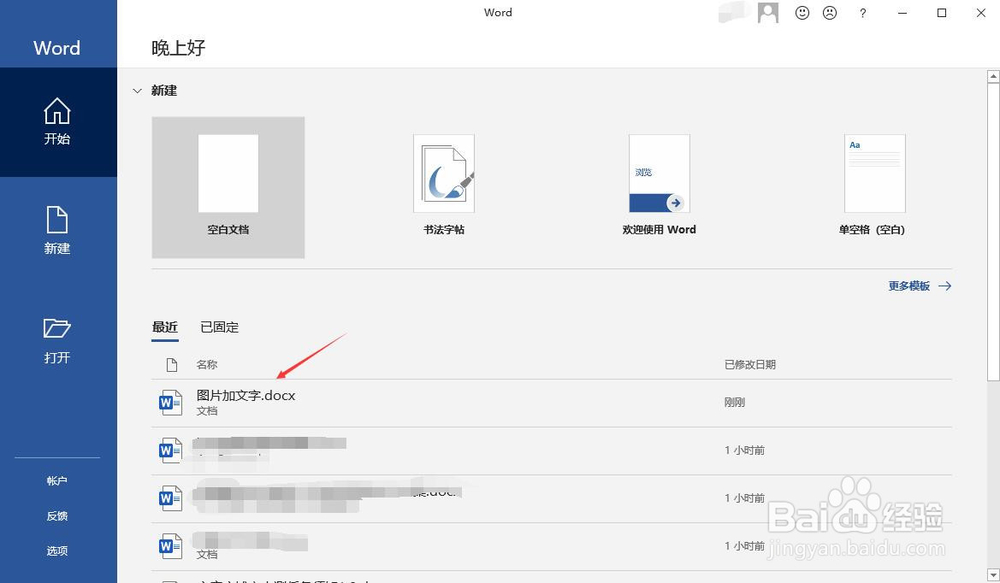Select 单空格 (空白) template
The image size is (1000, 583).
[872, 185]
